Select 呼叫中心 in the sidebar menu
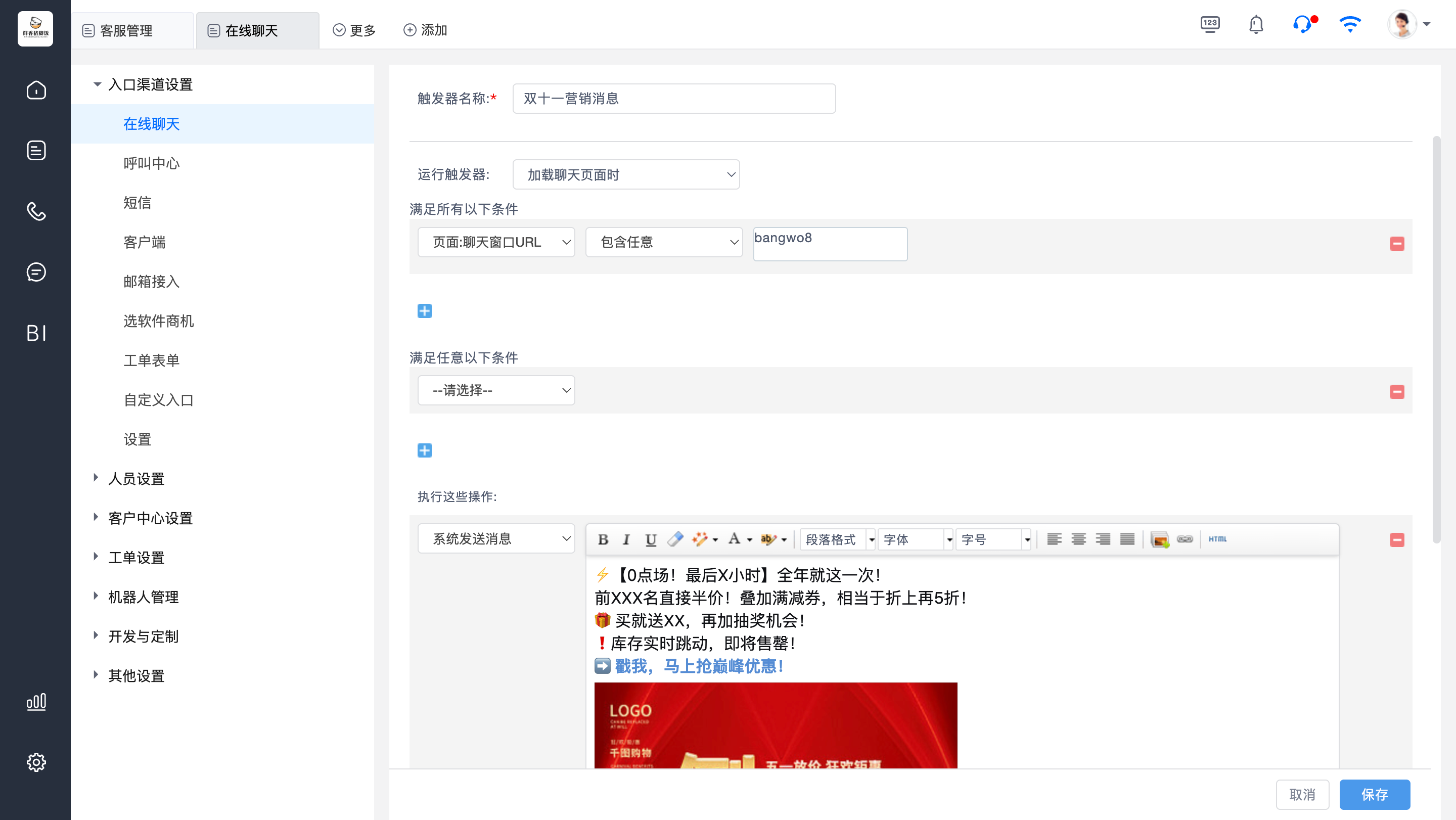This screenshot has height=820, width=1456. coord(151,163)
